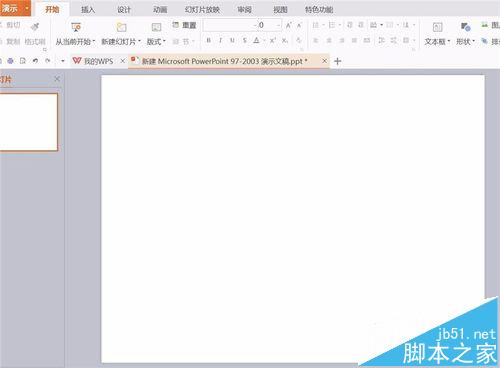Image resolution: width=500 pixels, height=368 pixels.
Task: Open the 特色功能 ribbon tab
Action: [319, 9]
